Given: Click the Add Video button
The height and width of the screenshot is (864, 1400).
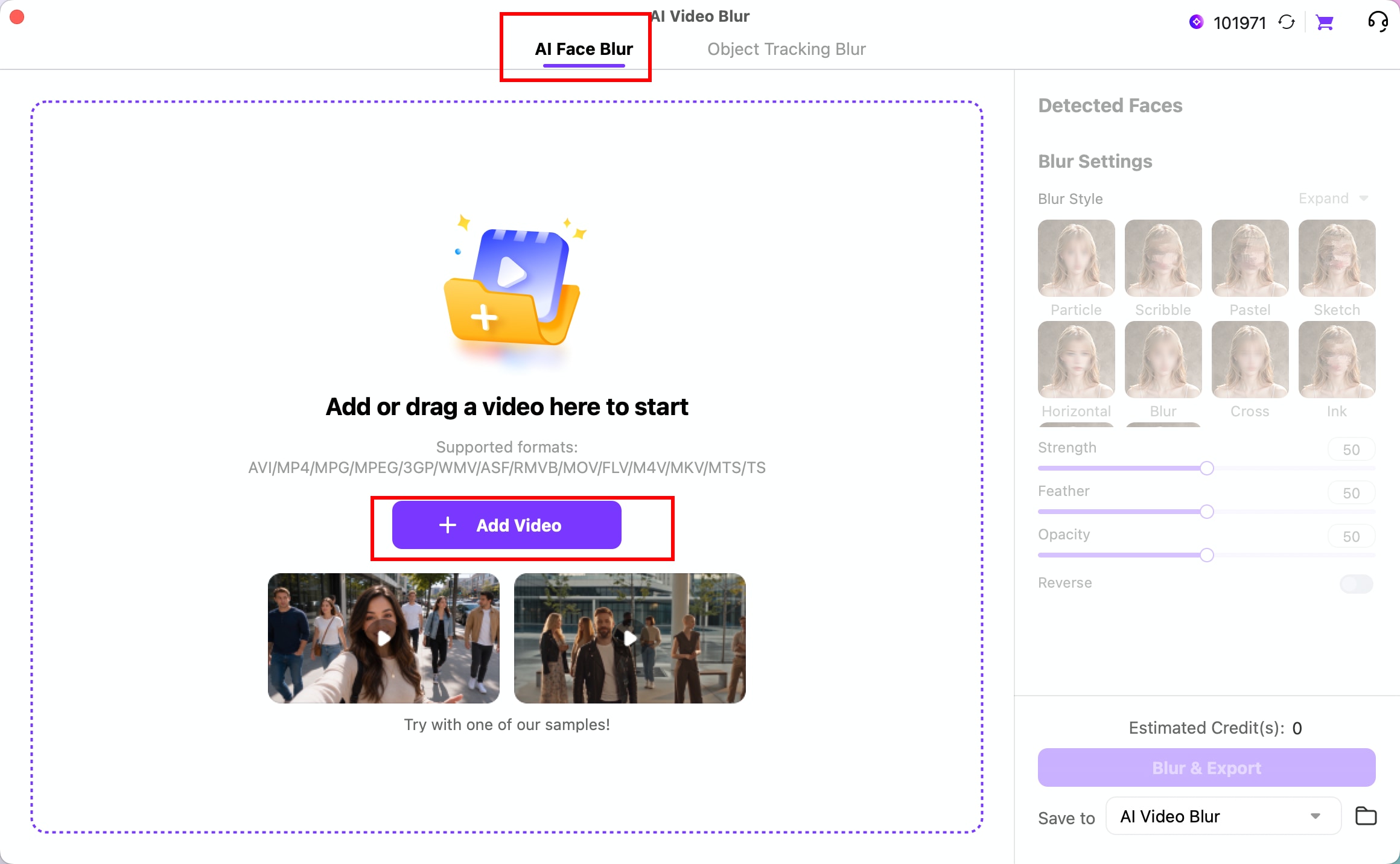Looking at the screenshot, I should (506, 525).
